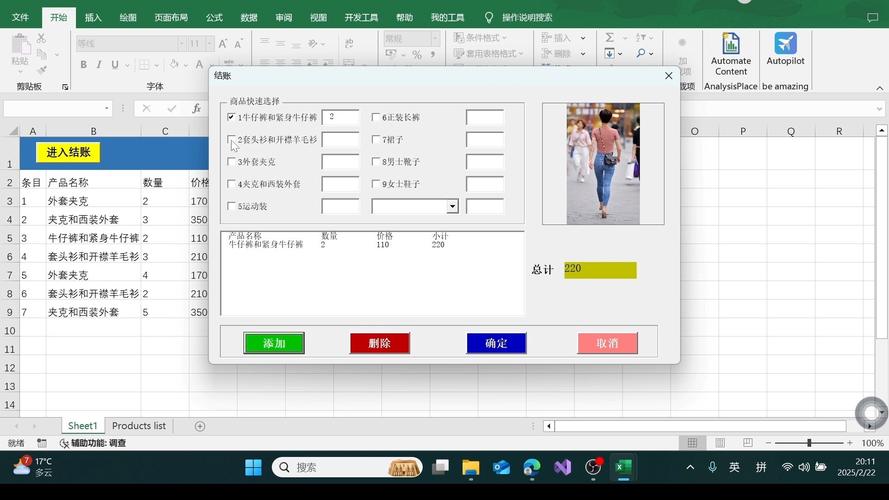Screen dimensions: 889x500
Task: Launch the Autopilot add-in icon
Action: click(785, 44)
